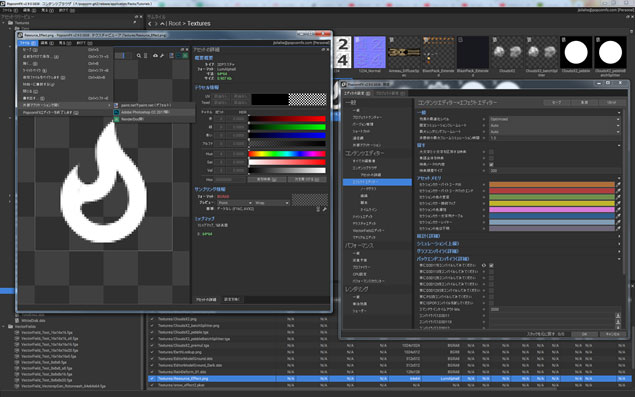Toggle checkmark on Textures/Resource_Effect.png row
The height and width of the screenshot is (397, 635).
(152, 379)
